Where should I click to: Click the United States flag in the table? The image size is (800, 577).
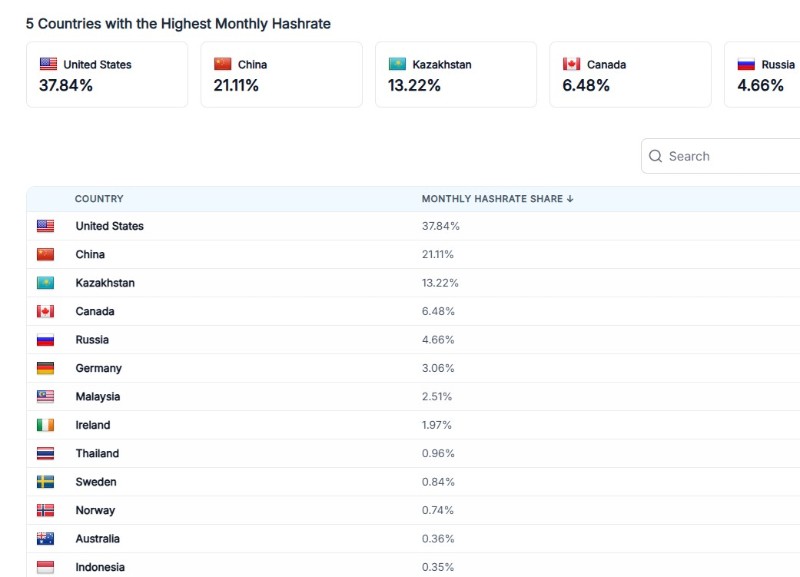[x=45, y=226]
